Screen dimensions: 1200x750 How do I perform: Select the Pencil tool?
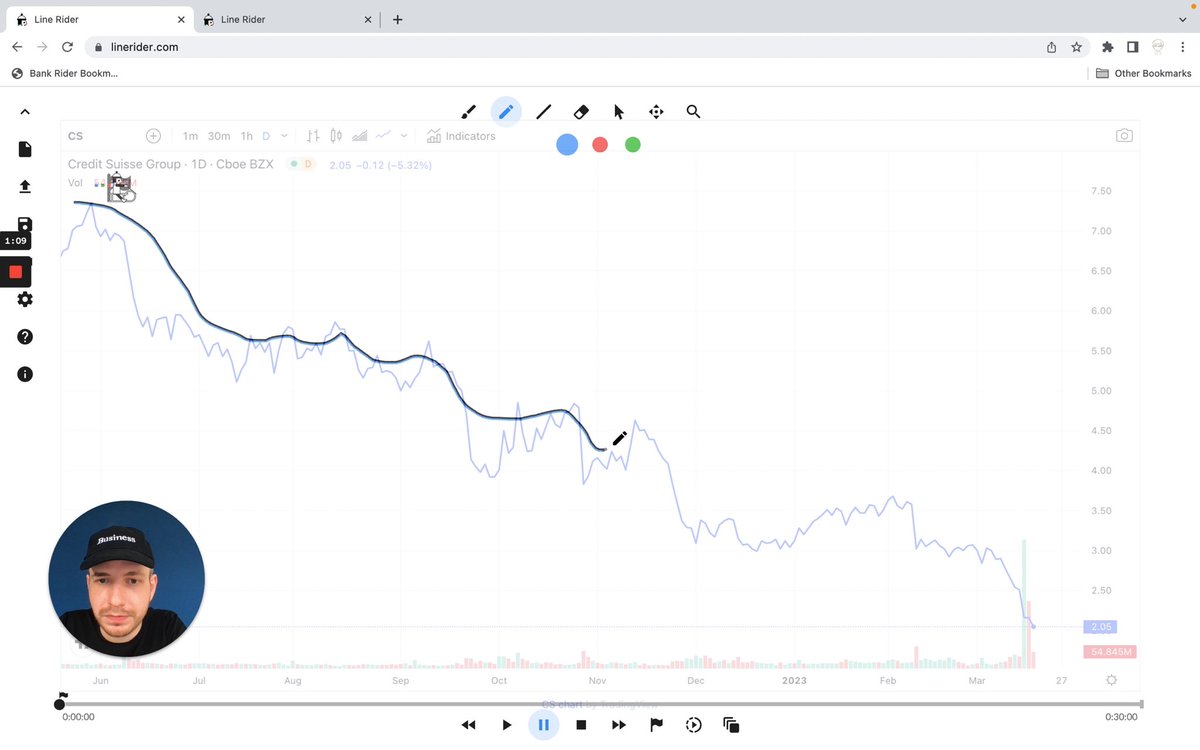pyautogui.click(x=506, y=112)
